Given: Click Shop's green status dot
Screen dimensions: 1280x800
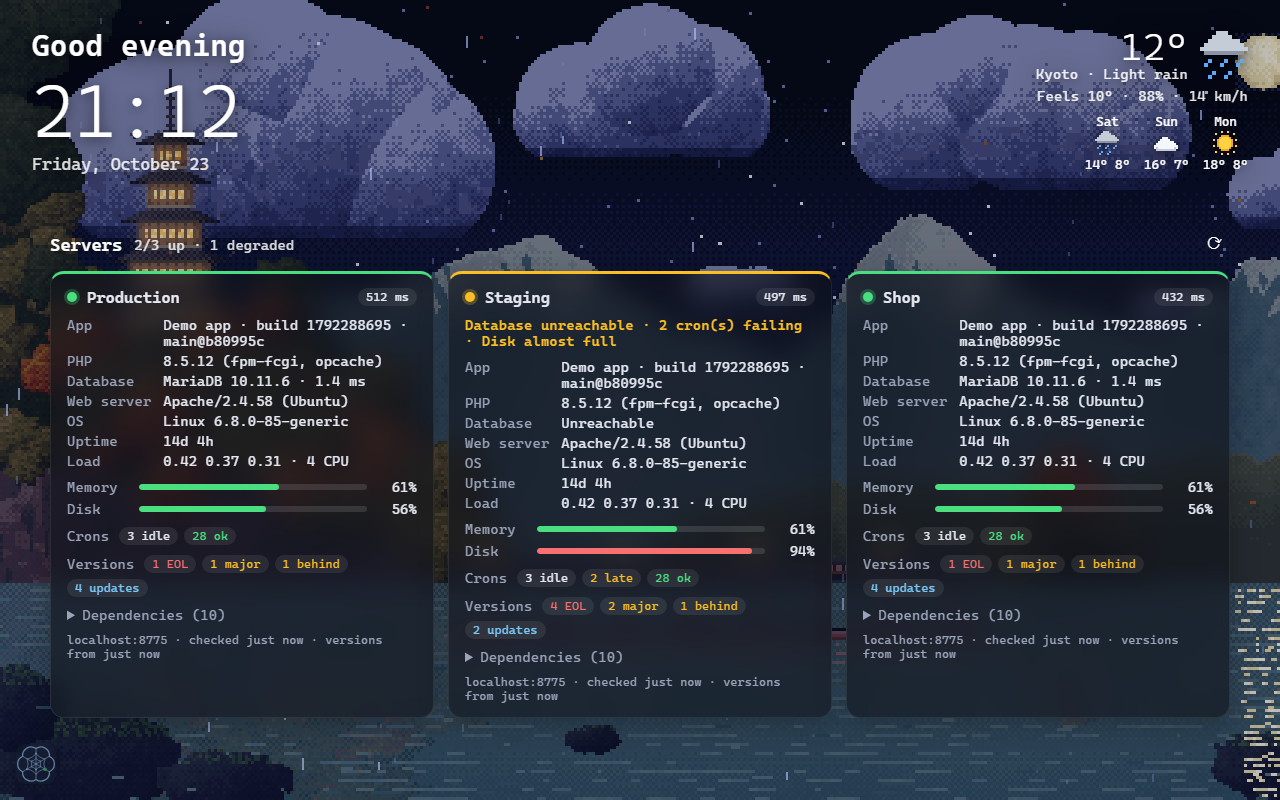Looking at the screenshot, I should pos(868,297).
